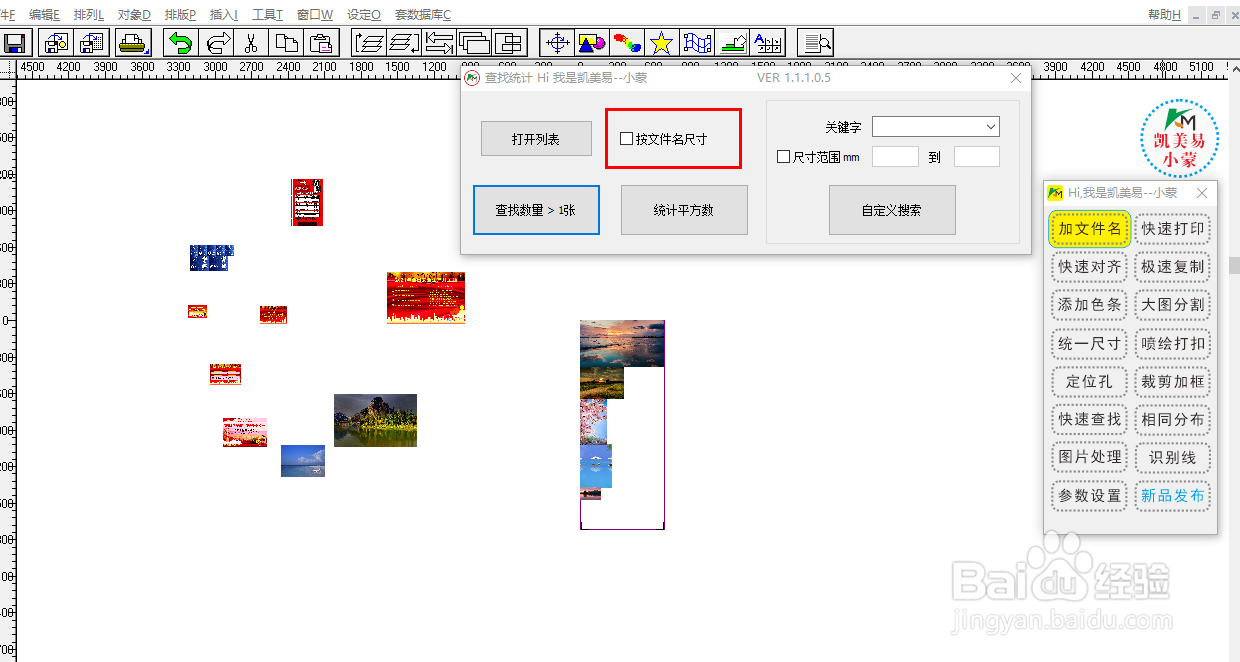Click the 统计平方数 button
This screenshot has height=662, width=1240.
684,210
